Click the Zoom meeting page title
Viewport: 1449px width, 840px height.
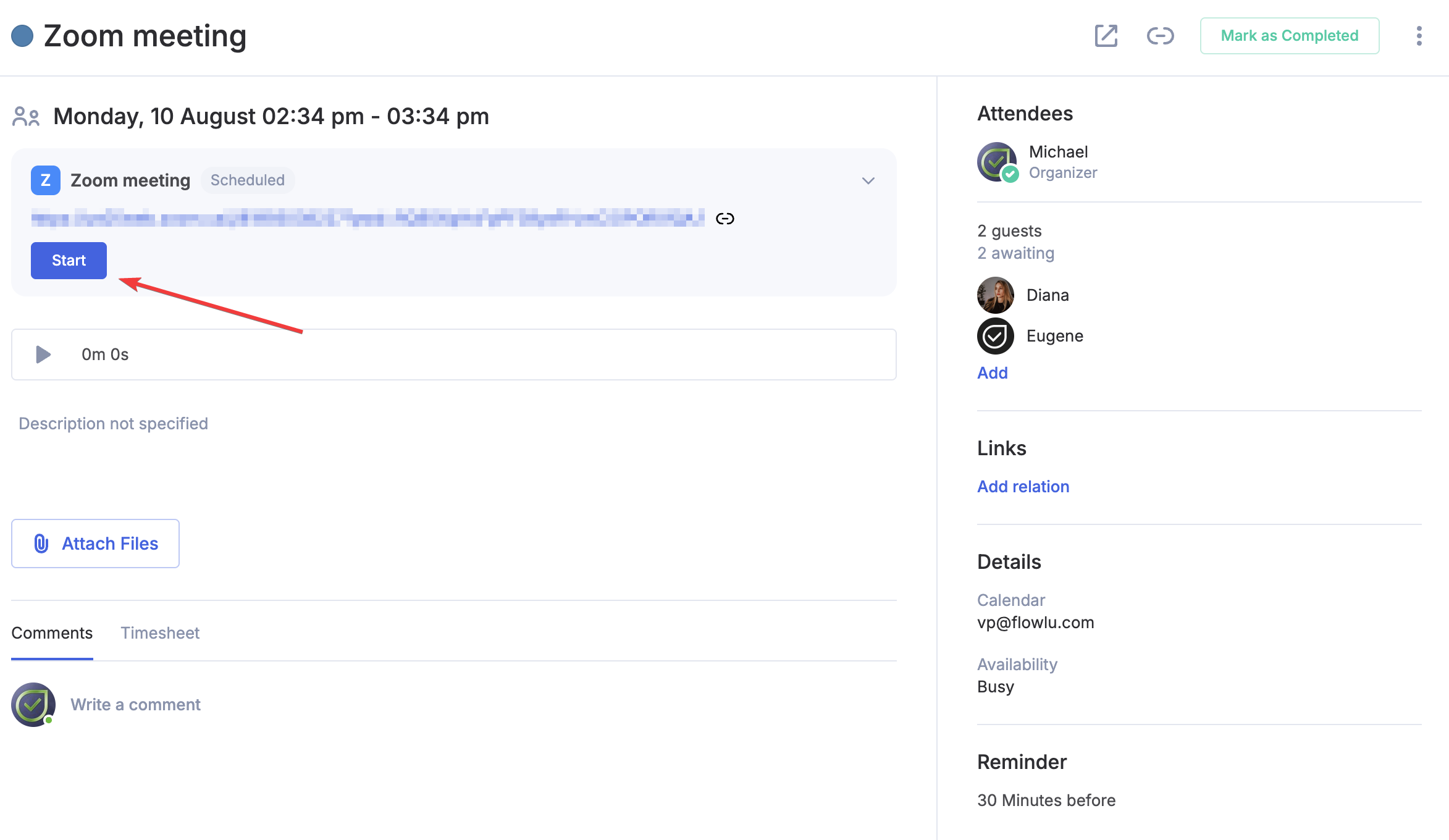click(x=145, y=36)
